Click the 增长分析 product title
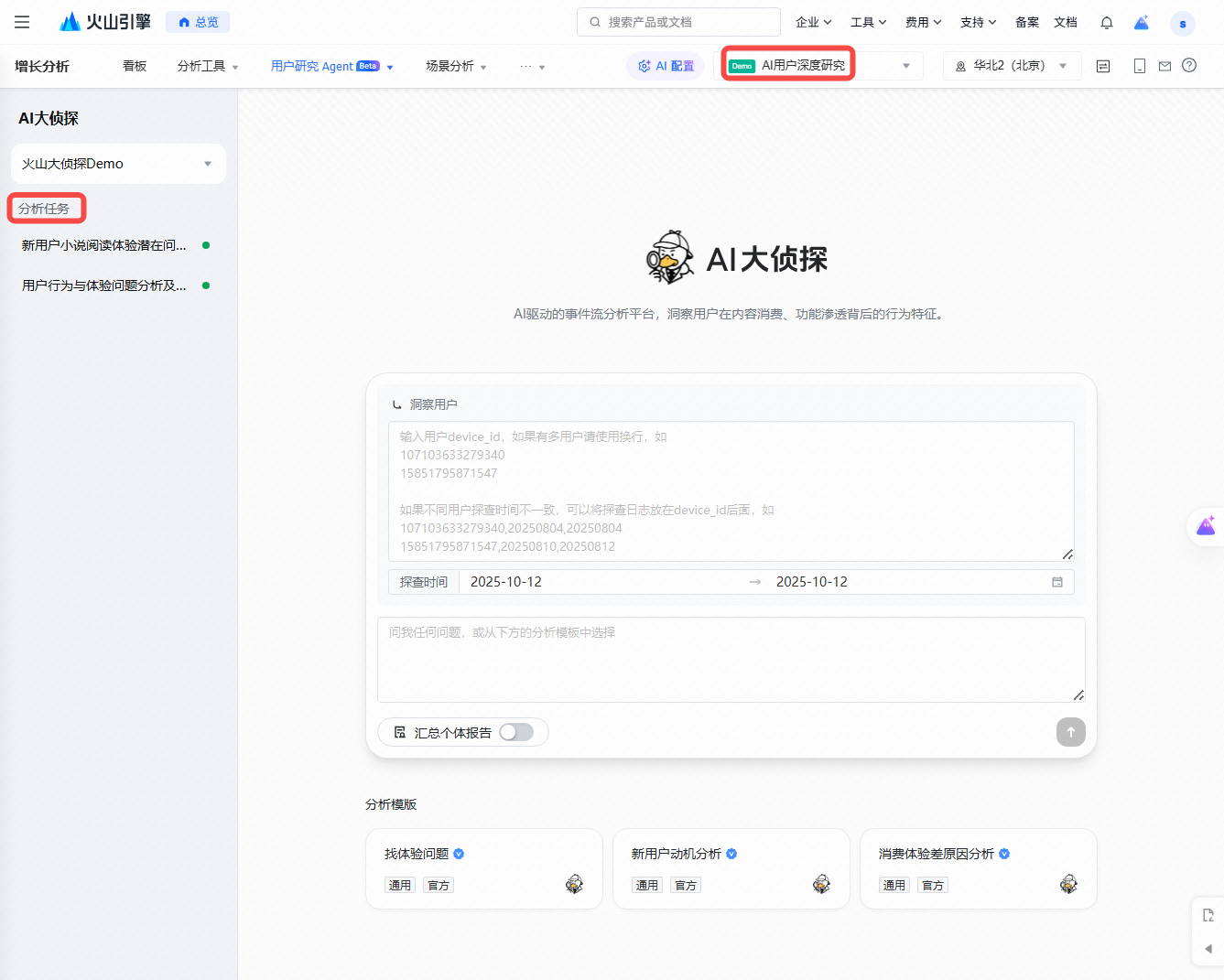The height and width of the screenshot is (980, 1224). pyautogui.click(x=42, y=66)
